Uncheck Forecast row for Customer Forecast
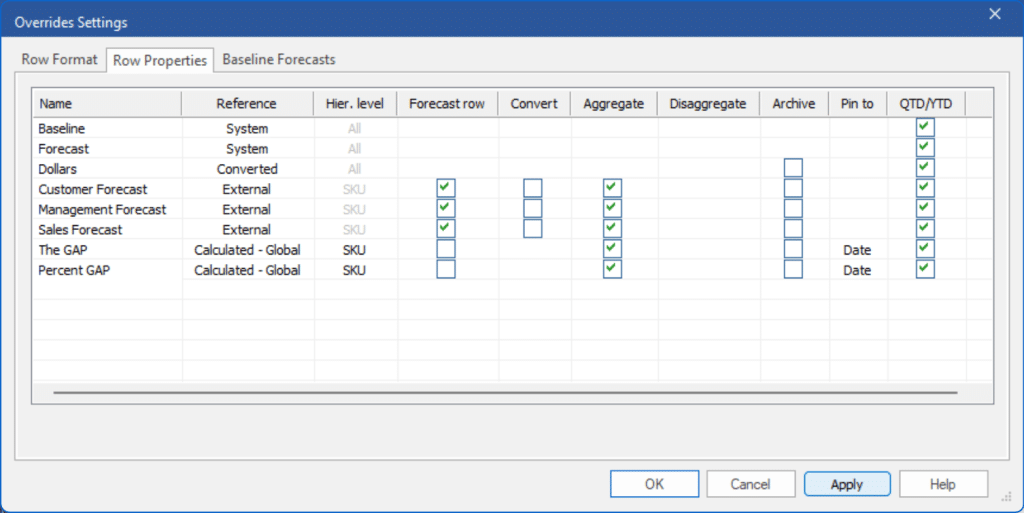1024x513 pixels. click(x=446, y=189)
